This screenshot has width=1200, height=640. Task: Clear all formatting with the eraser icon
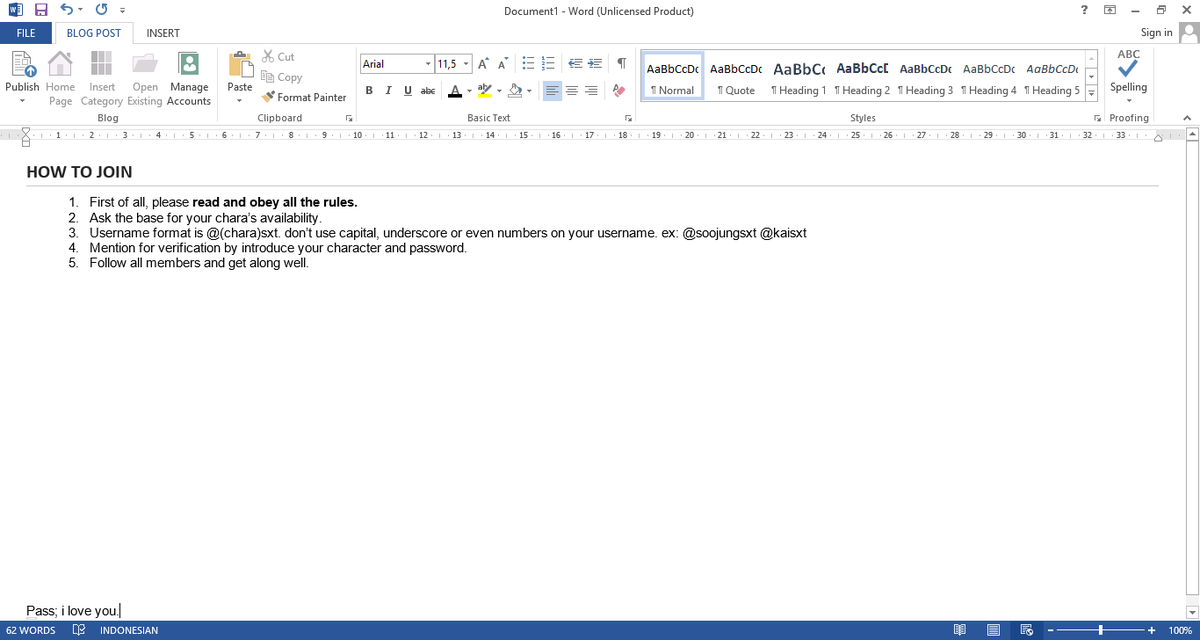[x=619, y=90]
